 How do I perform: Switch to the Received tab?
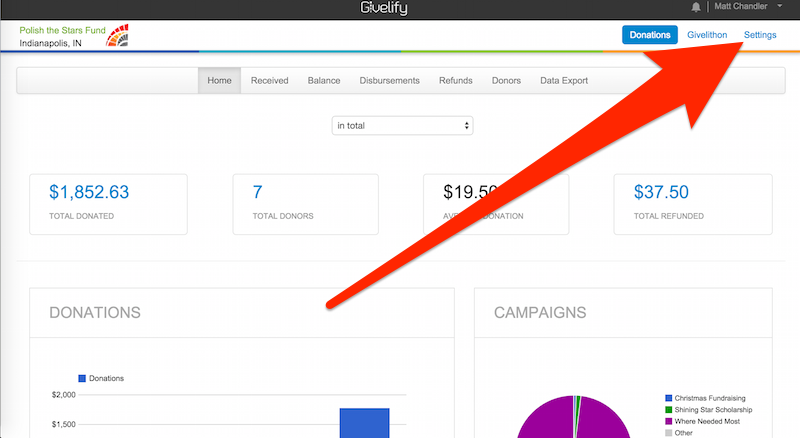(x=269, y=81)
